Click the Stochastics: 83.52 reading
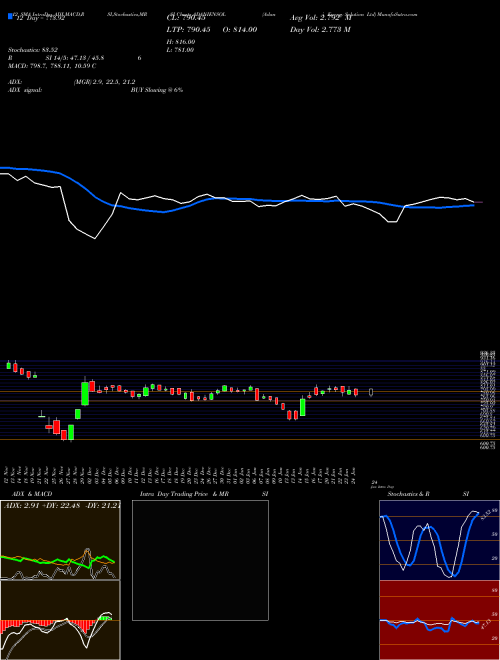Image resolution: width=500 pixels, height=660 pixels. tap(32, 50)
